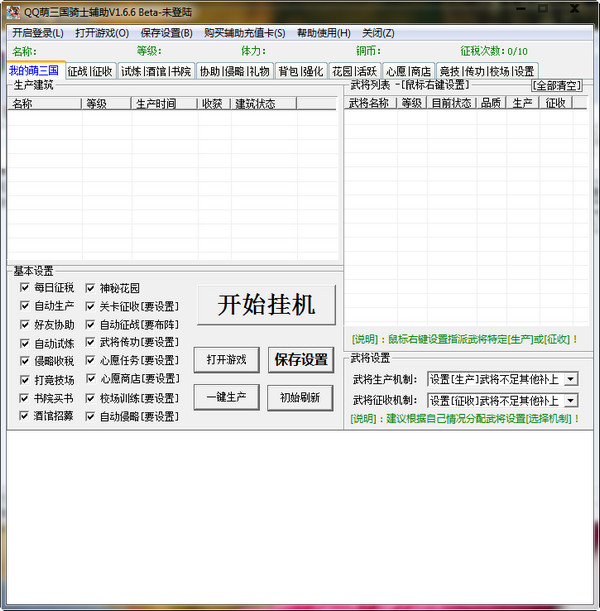The width and height of the screenshot is (600, 611).
Task: Click the 一键生产 button
Action: [x=226, y=397]
